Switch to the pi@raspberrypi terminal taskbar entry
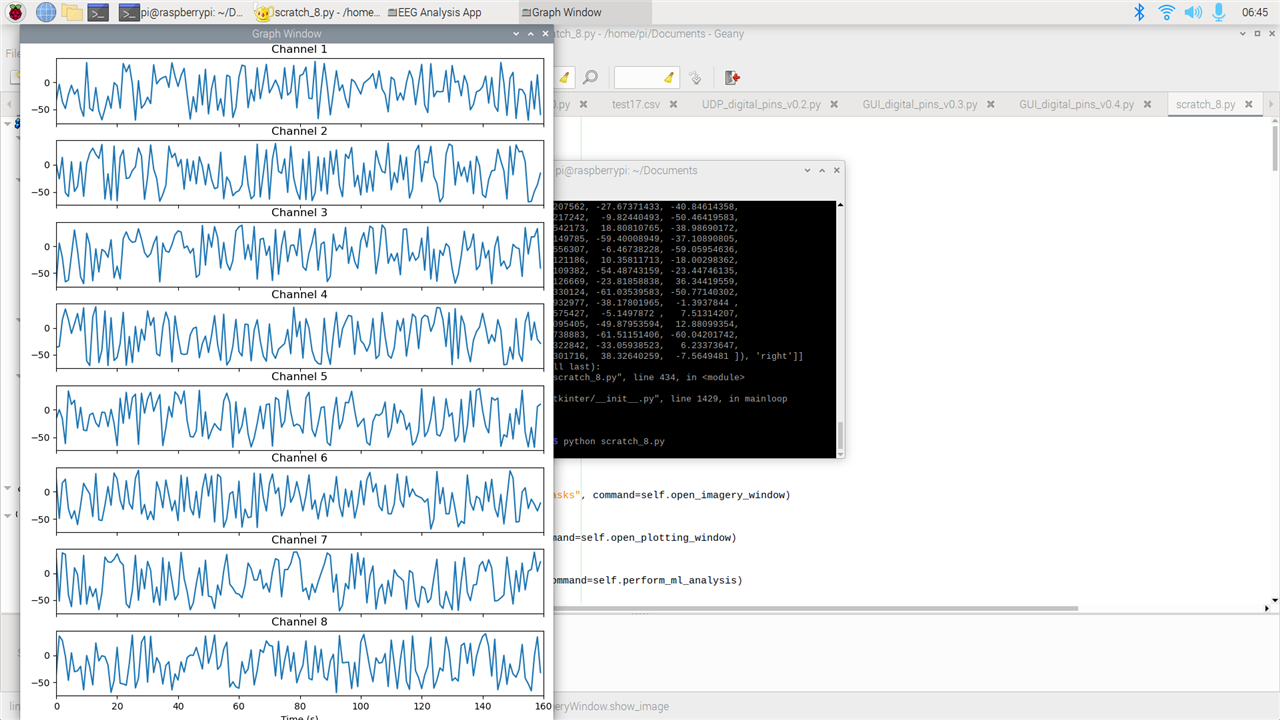The image size is (1280, 720). 180,12
